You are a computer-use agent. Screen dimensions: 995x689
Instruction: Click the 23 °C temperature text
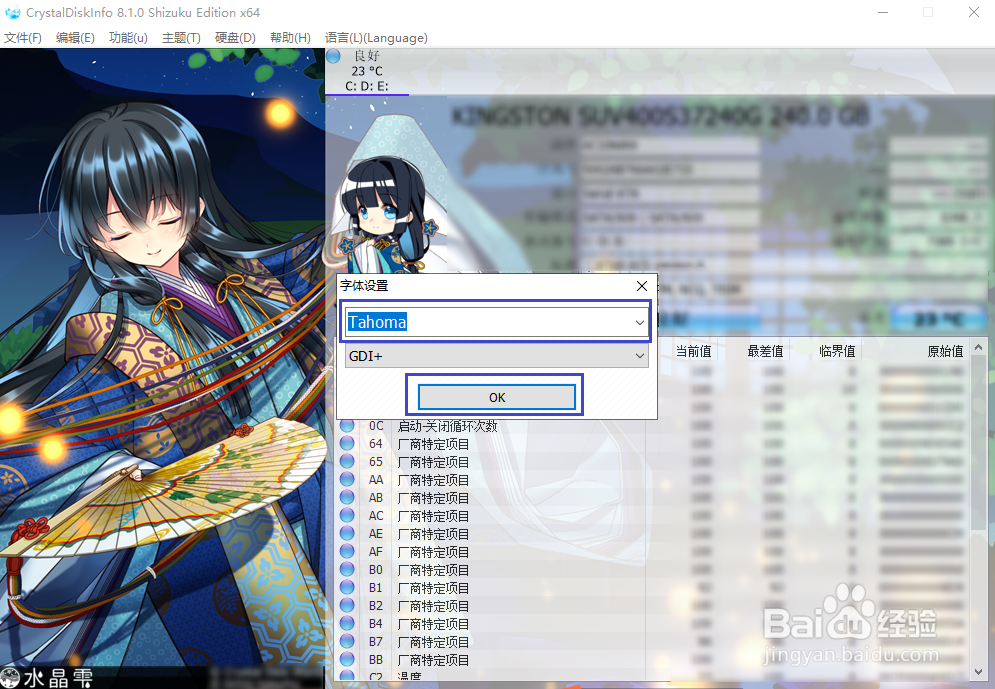[x=367, y=71]
